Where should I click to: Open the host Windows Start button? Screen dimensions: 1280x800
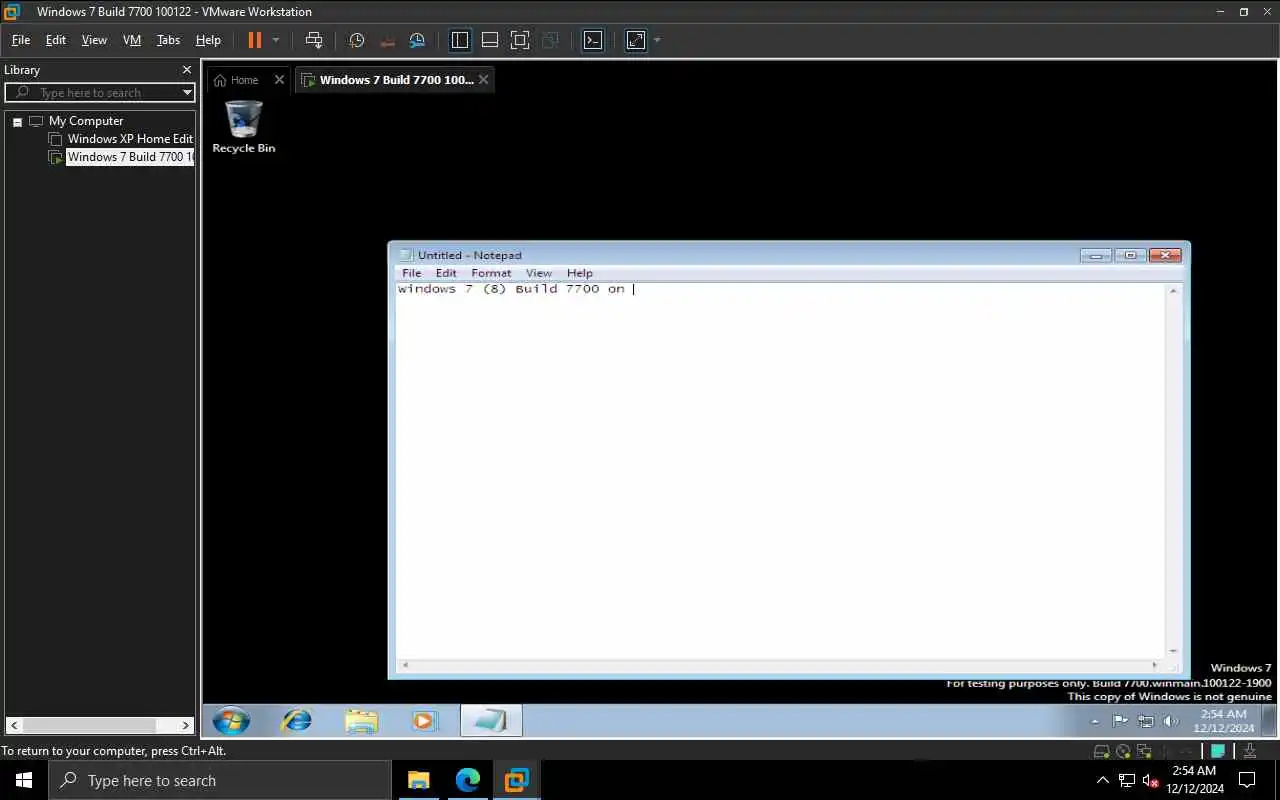point(24,780)
